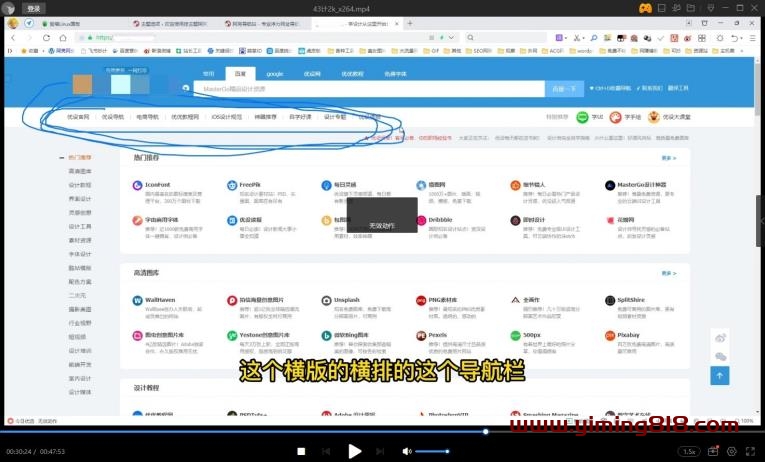Click the green 学UI icon
The width and height of the screenshot is (765, 462).
pyautogui.click(x=582, y=117)
